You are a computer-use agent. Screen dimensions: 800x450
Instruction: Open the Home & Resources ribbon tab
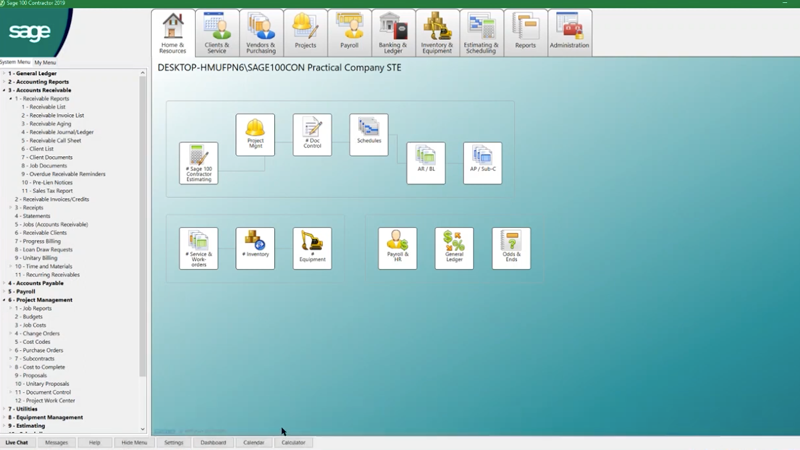tap(173, 33)
